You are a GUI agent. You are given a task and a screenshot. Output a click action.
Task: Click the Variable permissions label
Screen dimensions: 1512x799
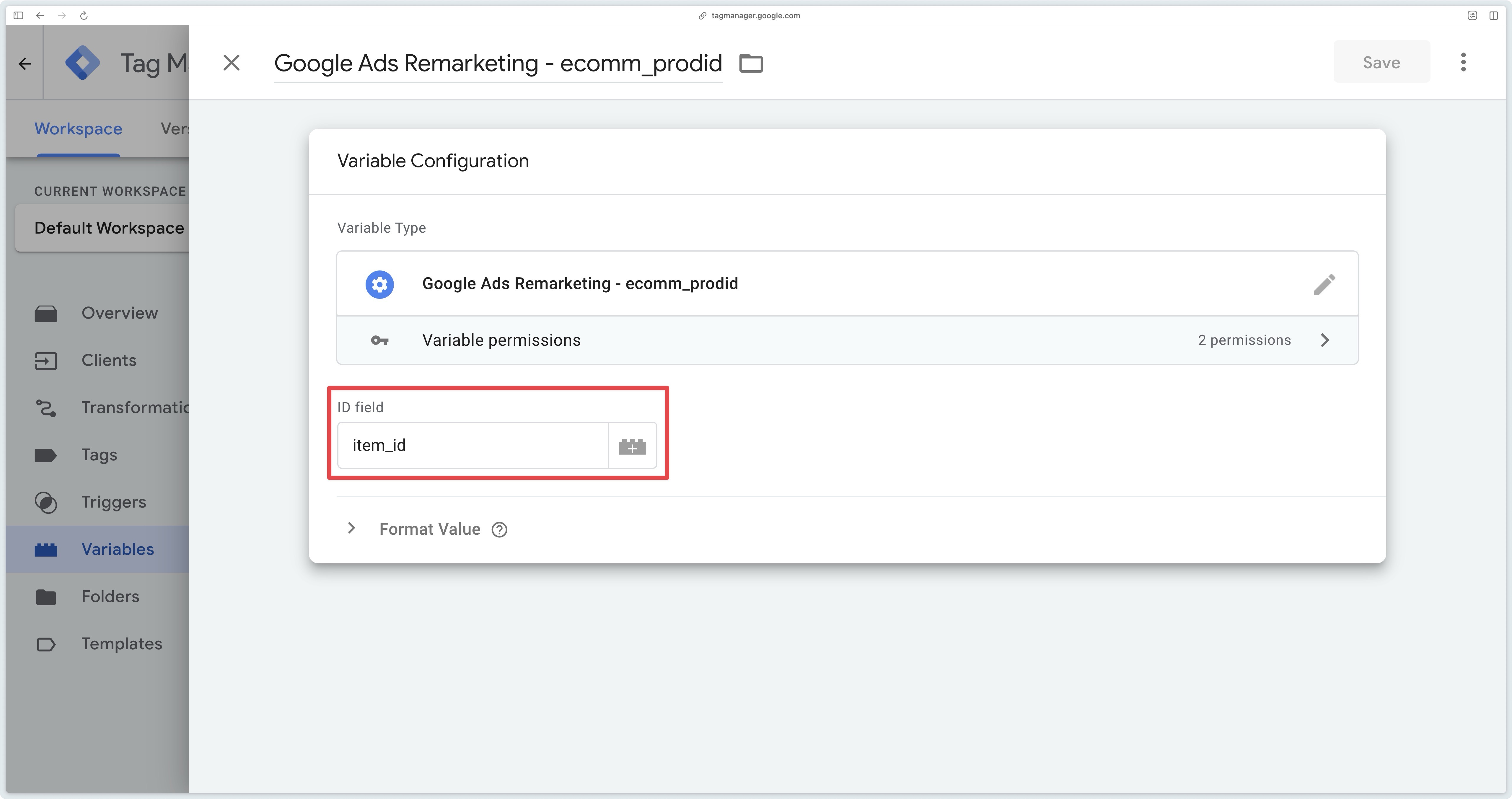pyautogui.click(x=501, y=340)
